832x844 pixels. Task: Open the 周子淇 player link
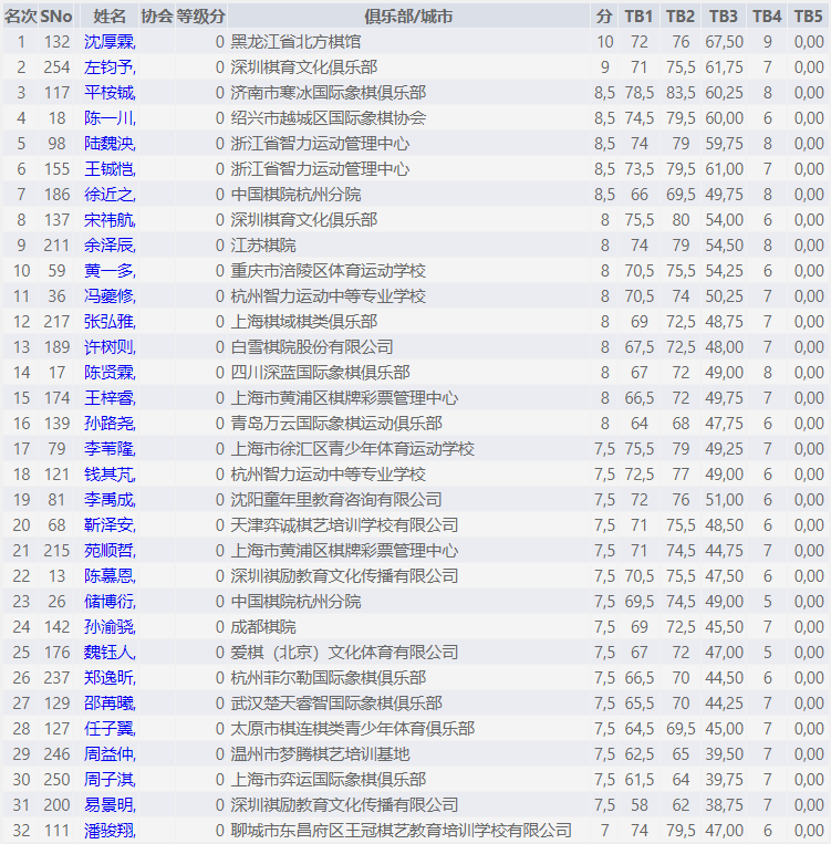(109, 779)
